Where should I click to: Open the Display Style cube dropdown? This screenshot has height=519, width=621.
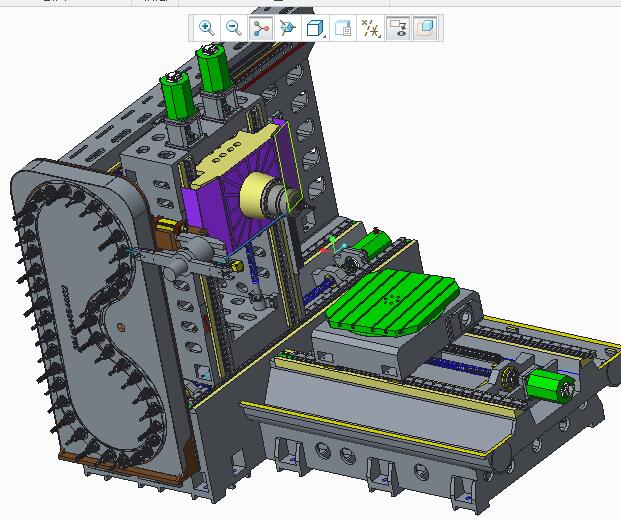pyautogui.click(x=316, y=28)
